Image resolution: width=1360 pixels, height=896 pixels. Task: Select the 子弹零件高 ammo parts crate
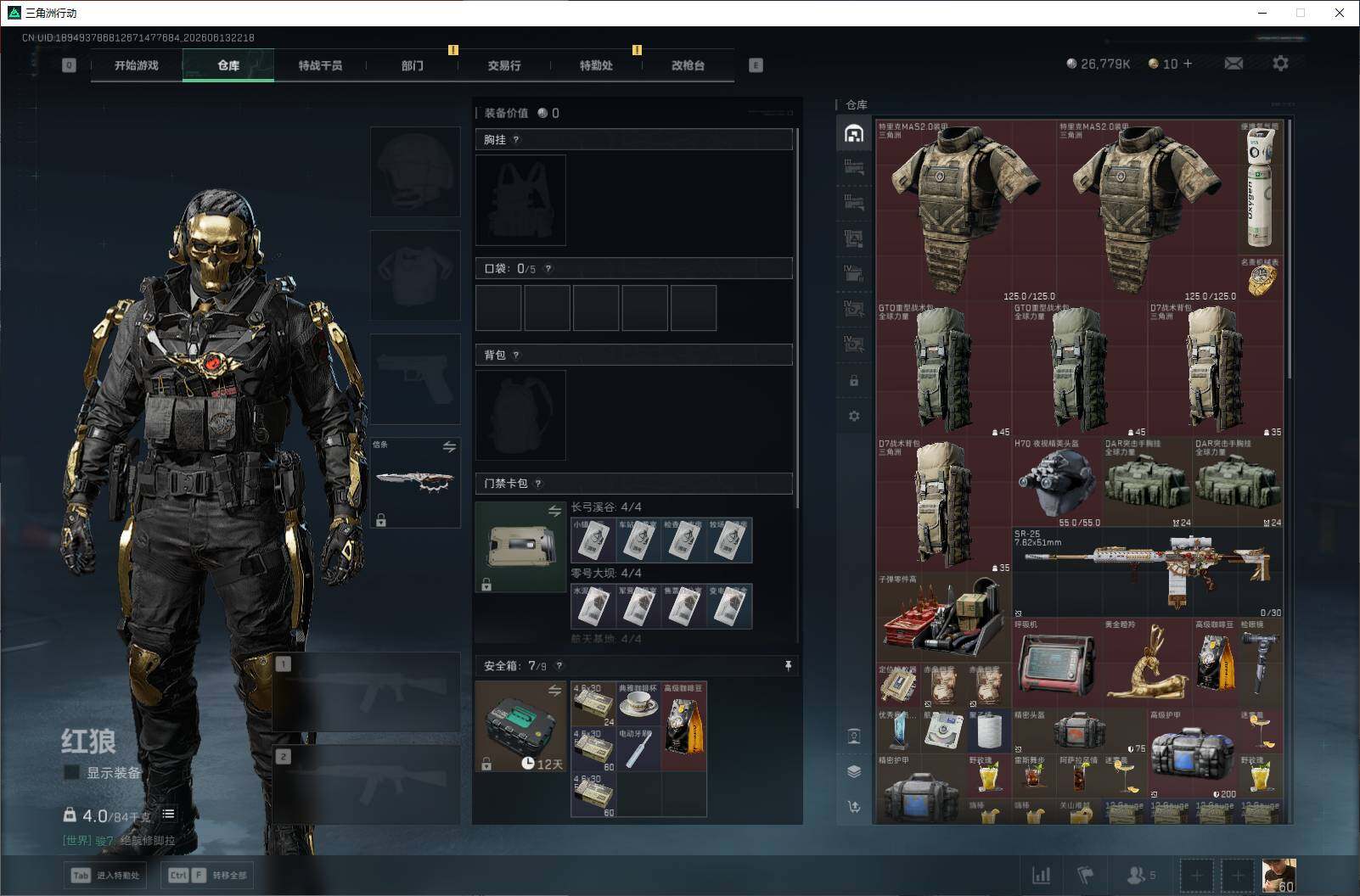pyautogui.click(x=944, y=619)
